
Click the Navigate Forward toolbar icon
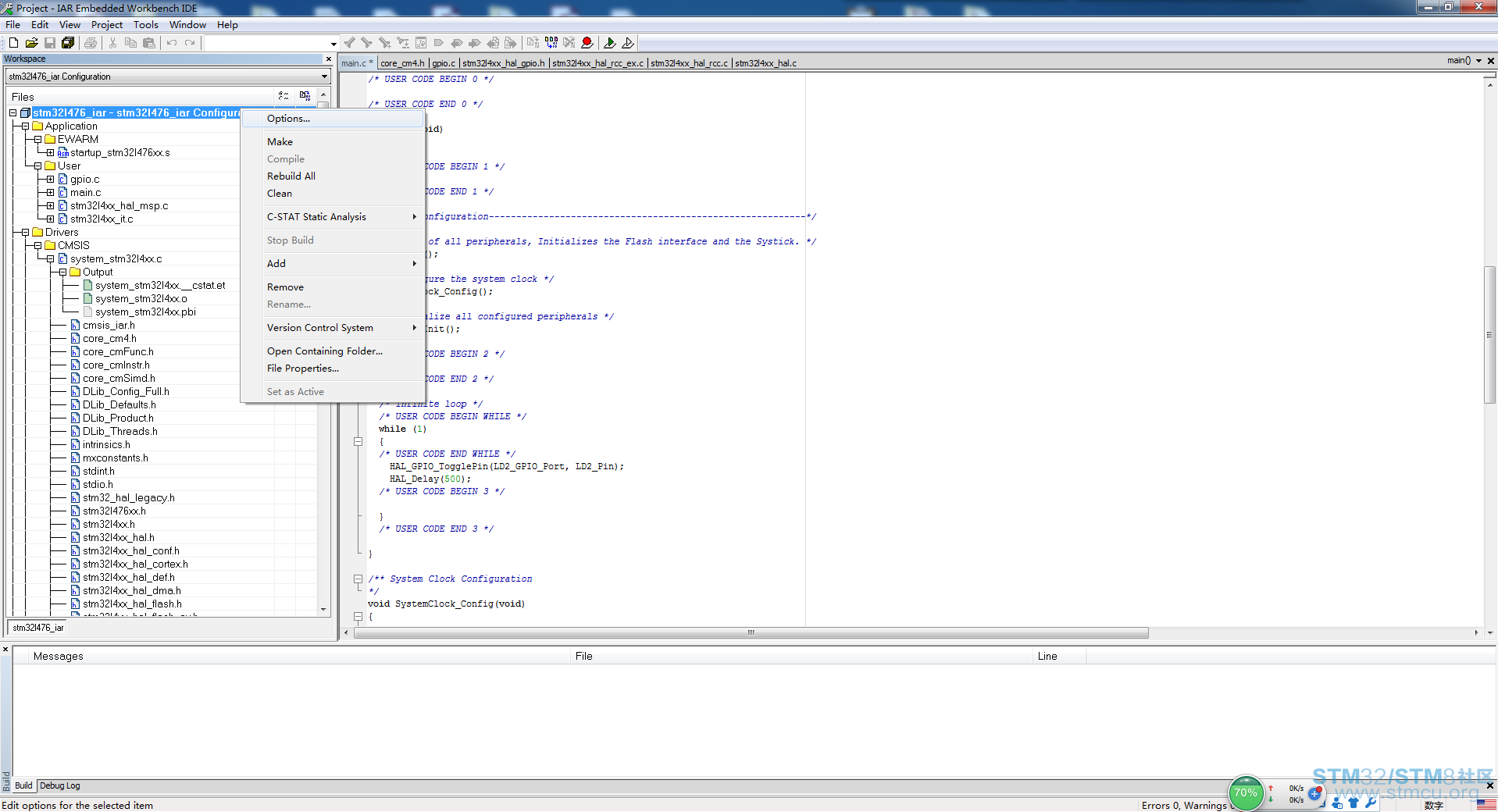click(511, 43)
